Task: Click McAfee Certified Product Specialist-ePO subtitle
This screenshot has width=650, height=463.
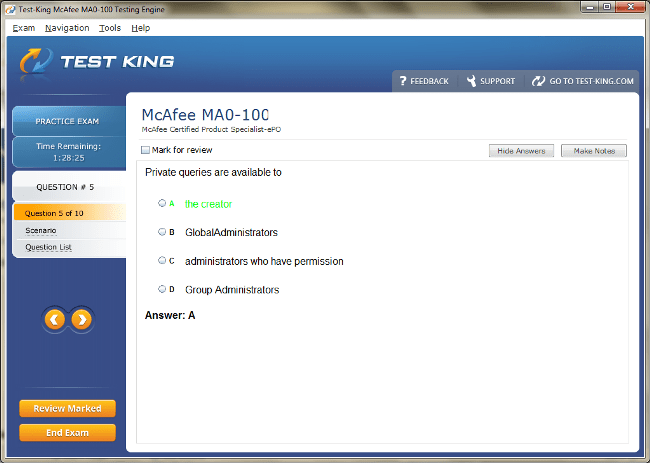Action: pyautogui.click(x=211, y=129)
